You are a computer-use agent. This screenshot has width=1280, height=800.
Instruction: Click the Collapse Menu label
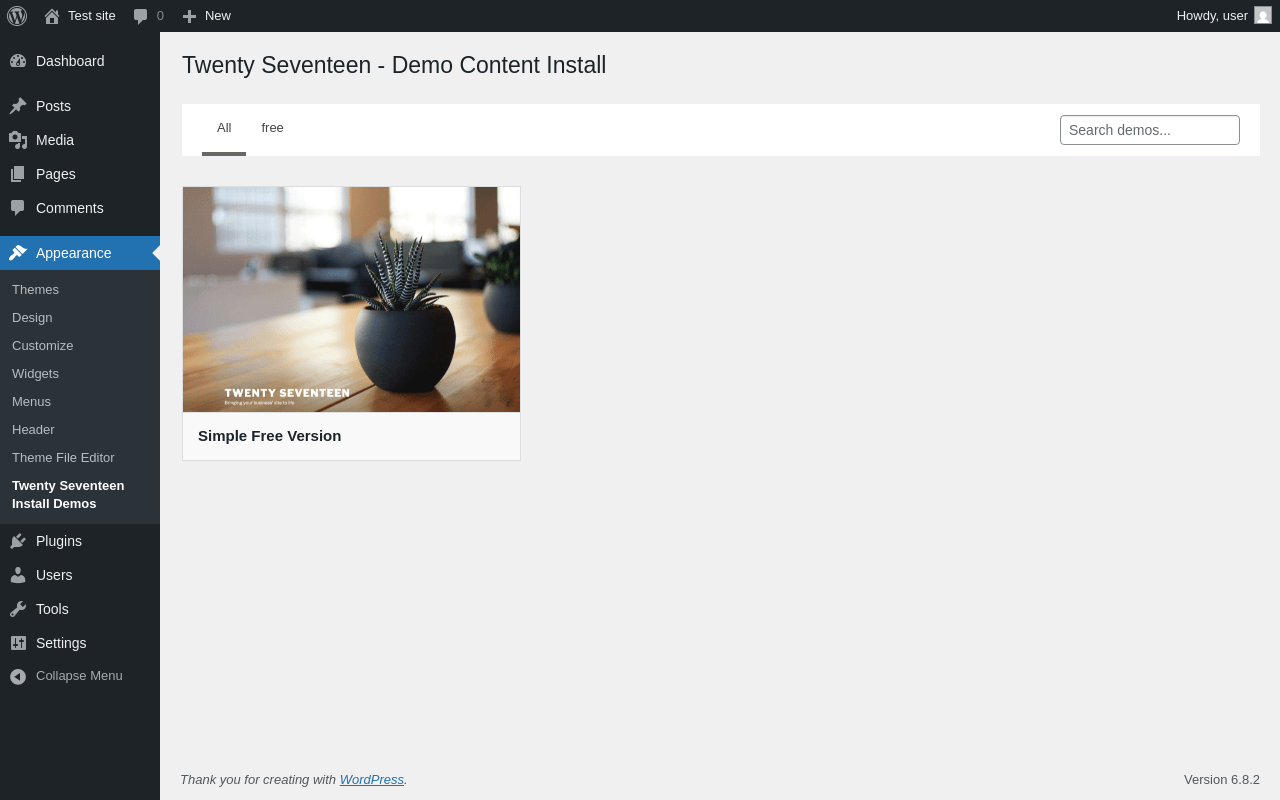click(x=79, y=676)
